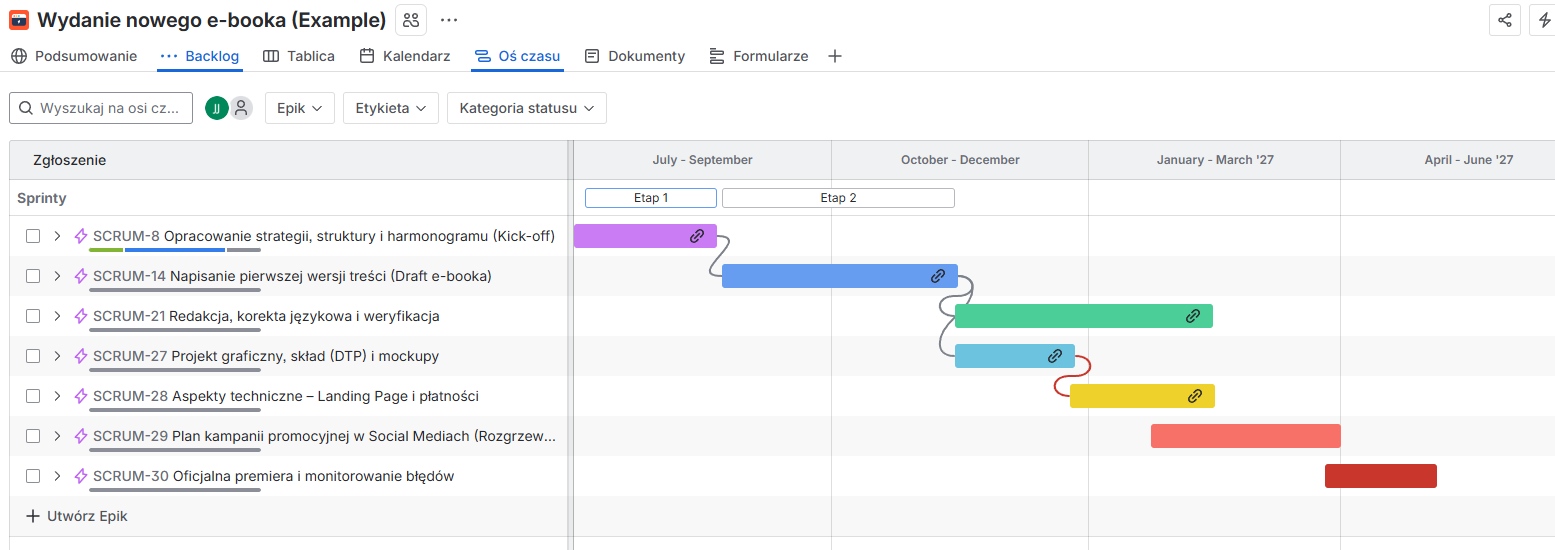This screenshot has width=1555, height=550.
Task: Click the October - December timeline header
Action: (960, 160)
